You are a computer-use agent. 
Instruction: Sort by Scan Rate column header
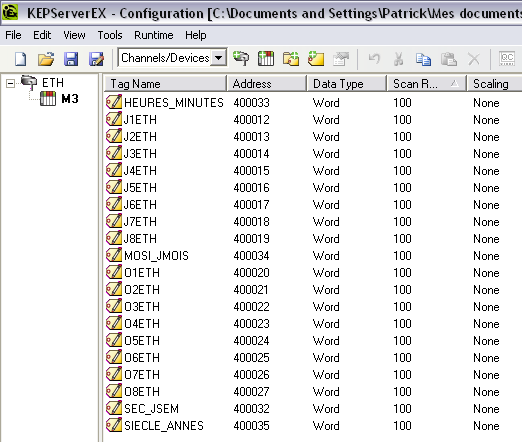click(427, 84)
